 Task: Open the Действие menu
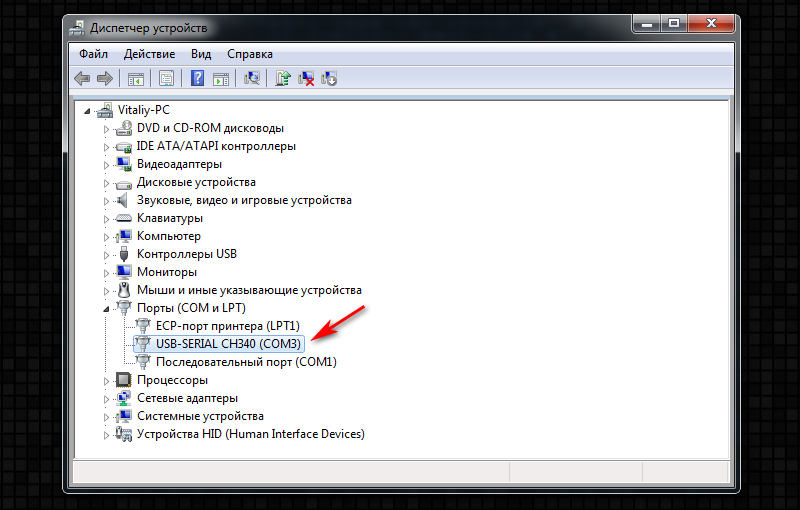coord(149,54)
